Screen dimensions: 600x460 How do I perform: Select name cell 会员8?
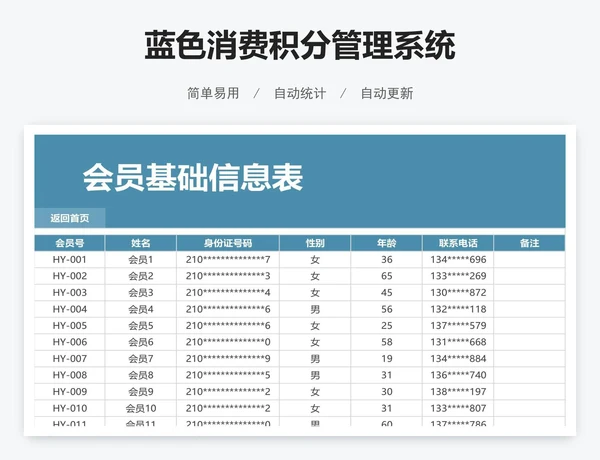click(141, 375)
